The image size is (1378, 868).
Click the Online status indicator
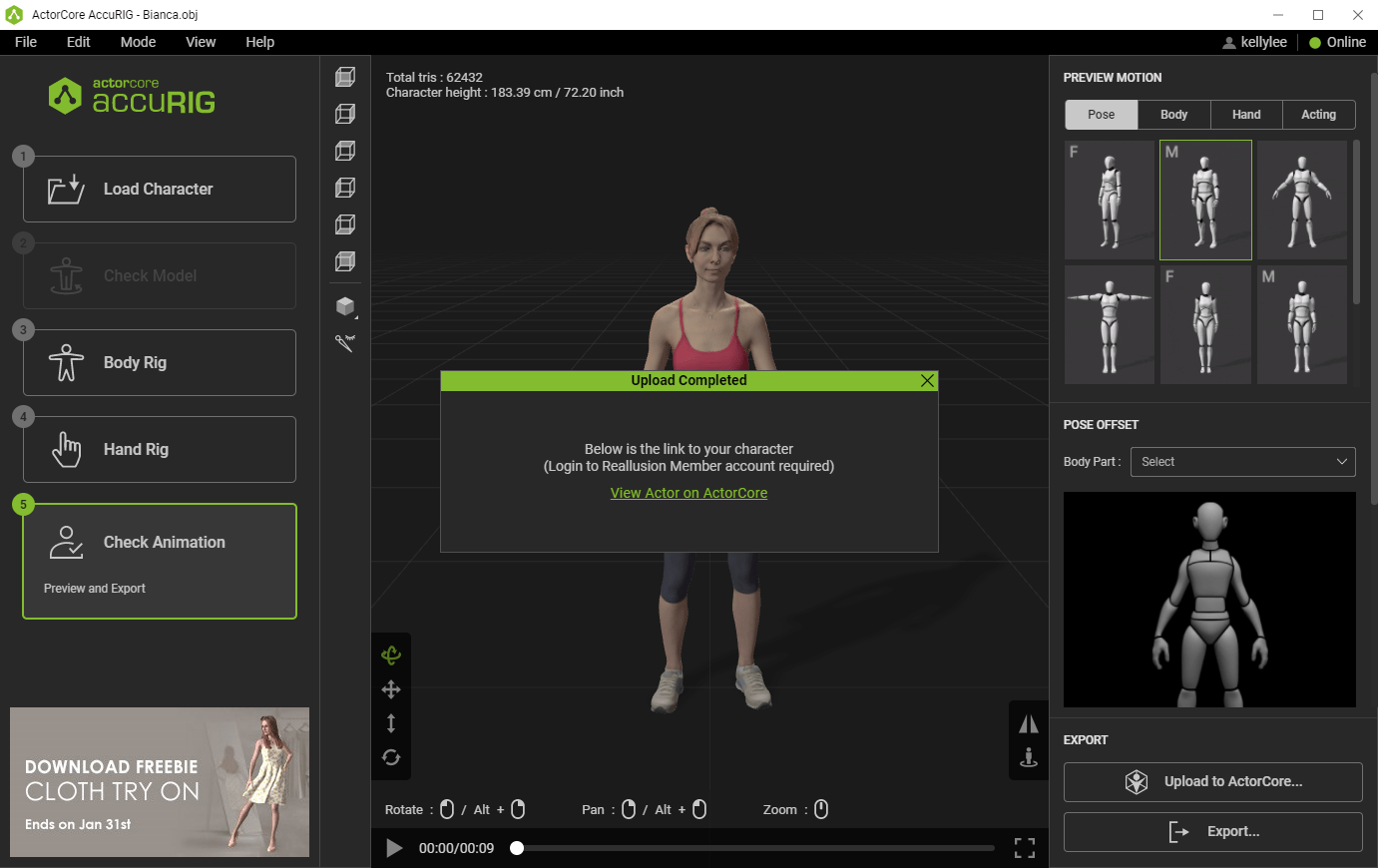(x=1337, y=42)
